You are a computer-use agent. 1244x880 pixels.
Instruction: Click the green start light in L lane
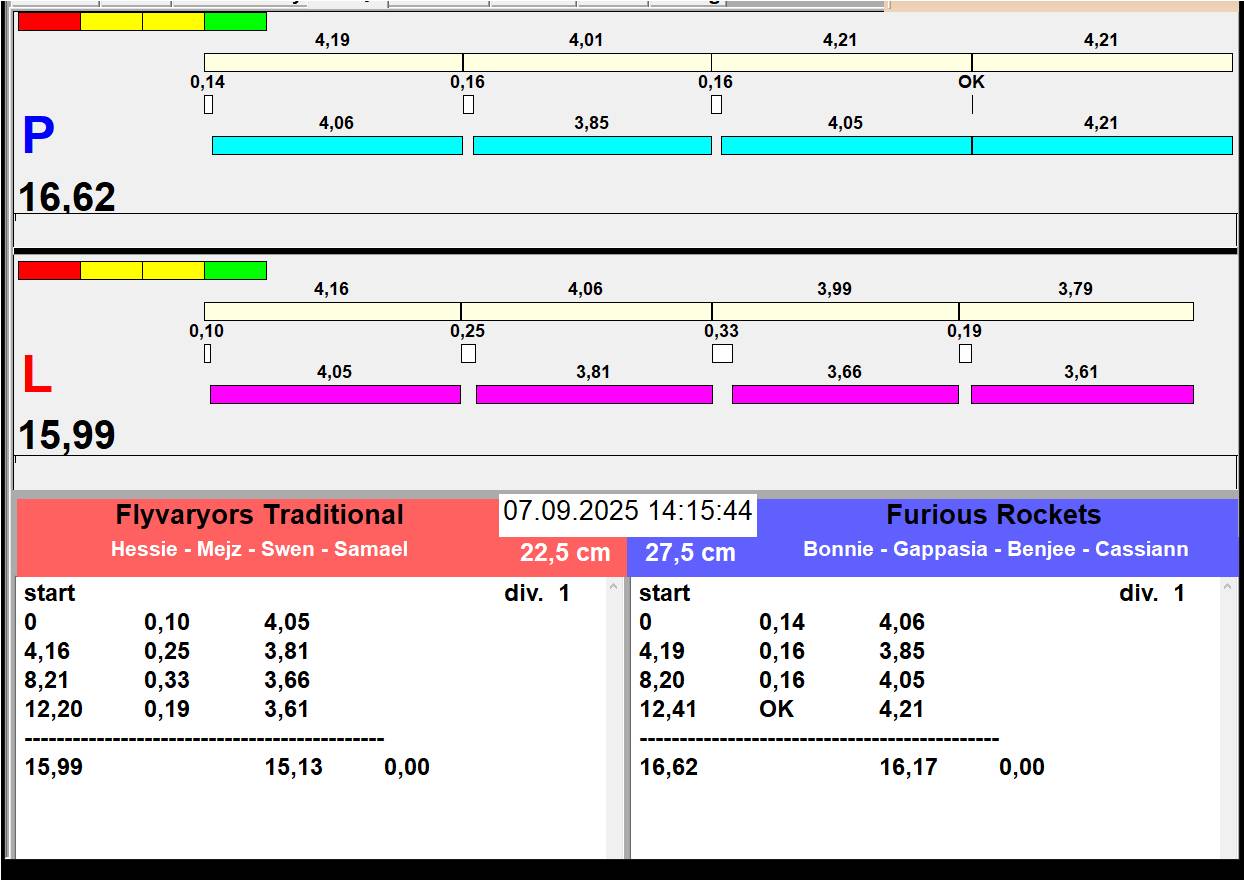[x=236, y=270]
